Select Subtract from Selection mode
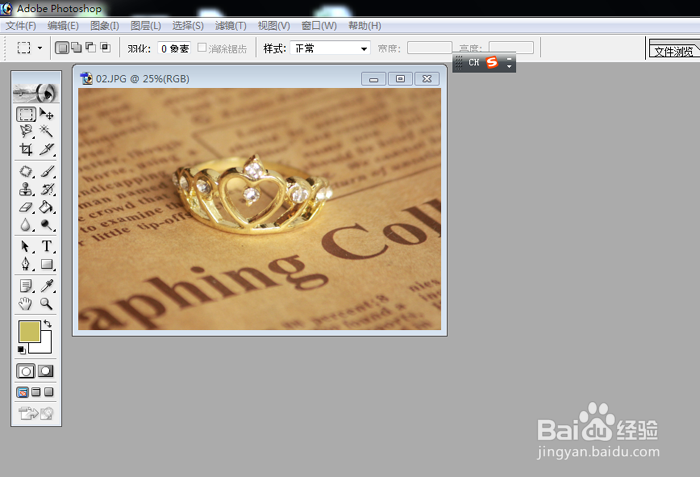 tap(91, 47)
